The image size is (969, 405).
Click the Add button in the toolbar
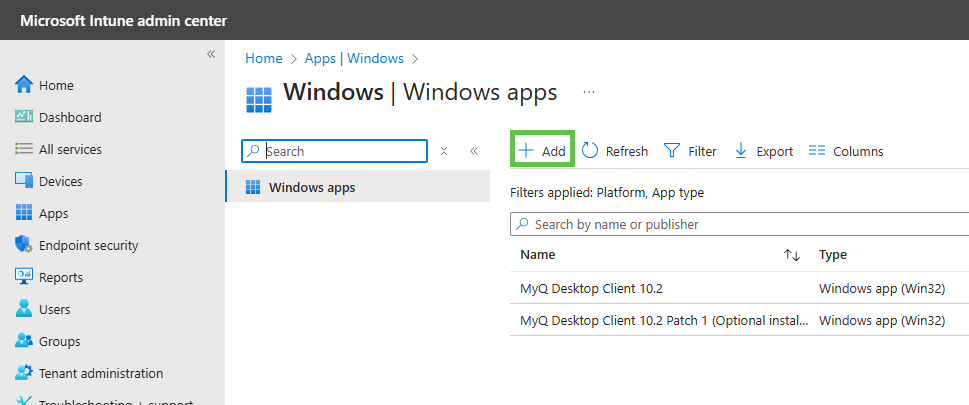pos(542,151)
